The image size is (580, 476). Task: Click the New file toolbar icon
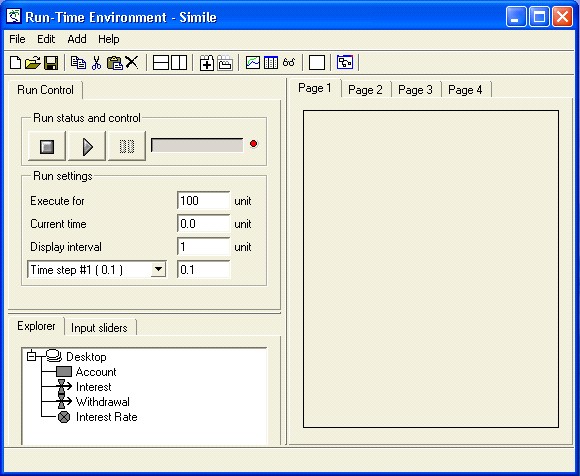(x=15, y=63)
